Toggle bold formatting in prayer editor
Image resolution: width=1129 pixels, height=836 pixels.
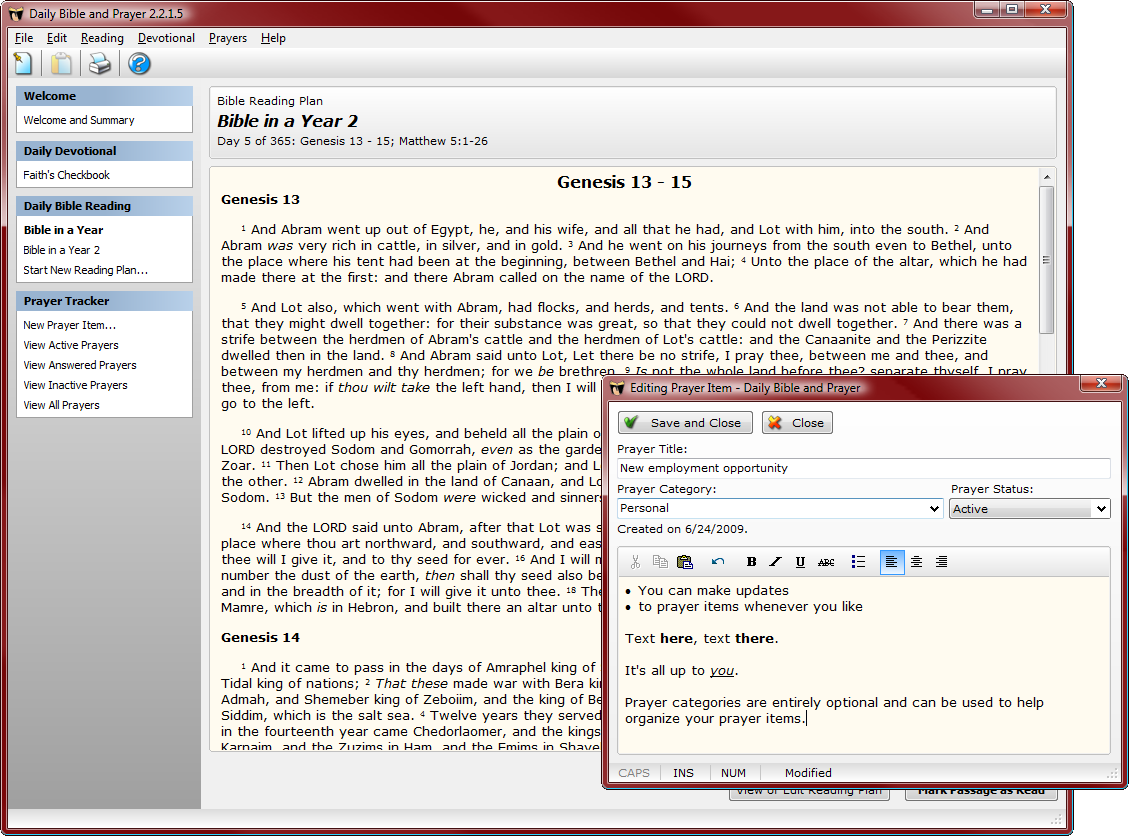click(752, 562)
